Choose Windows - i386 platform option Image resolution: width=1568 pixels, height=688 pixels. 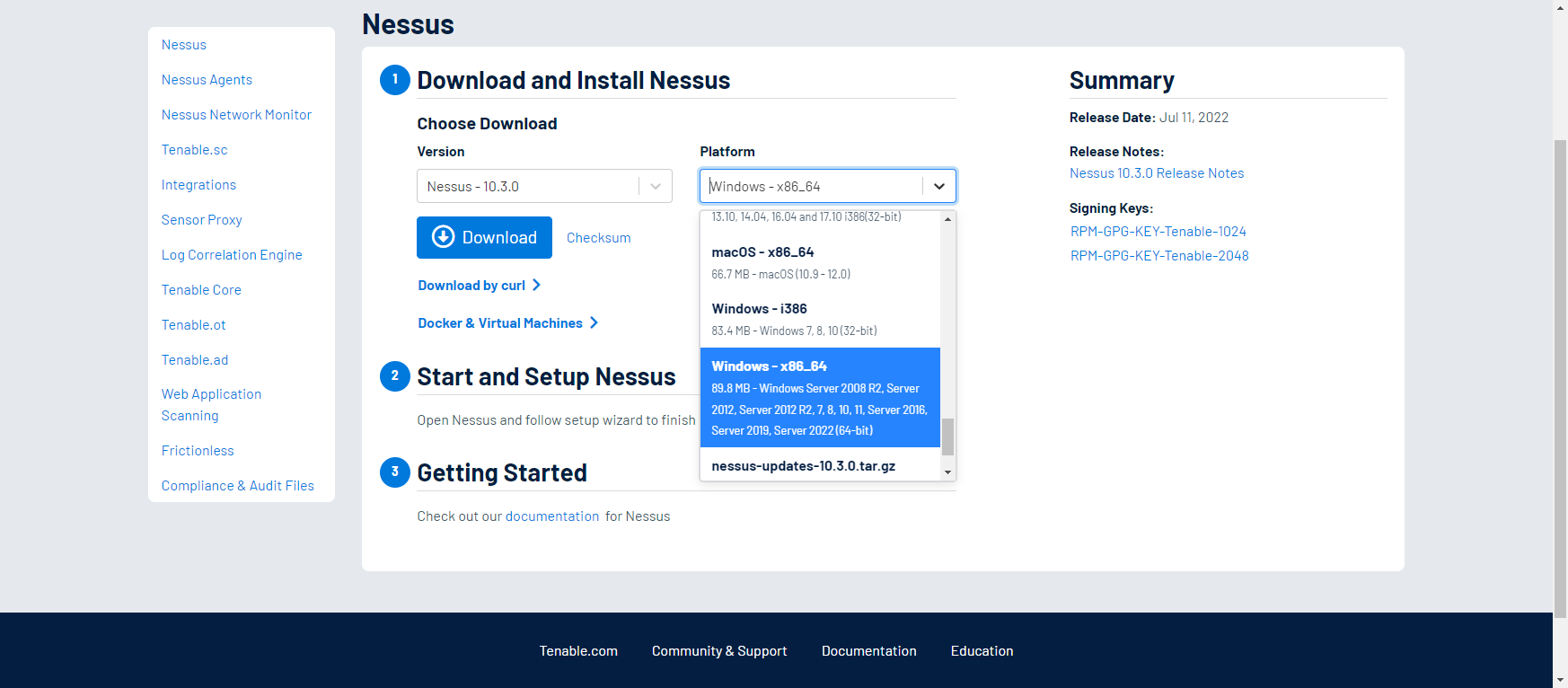point(820,319)
